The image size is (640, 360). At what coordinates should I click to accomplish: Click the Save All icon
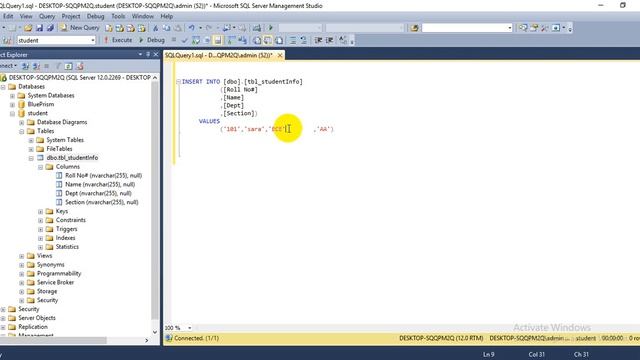pyautogui.click(x=50, y=28)
